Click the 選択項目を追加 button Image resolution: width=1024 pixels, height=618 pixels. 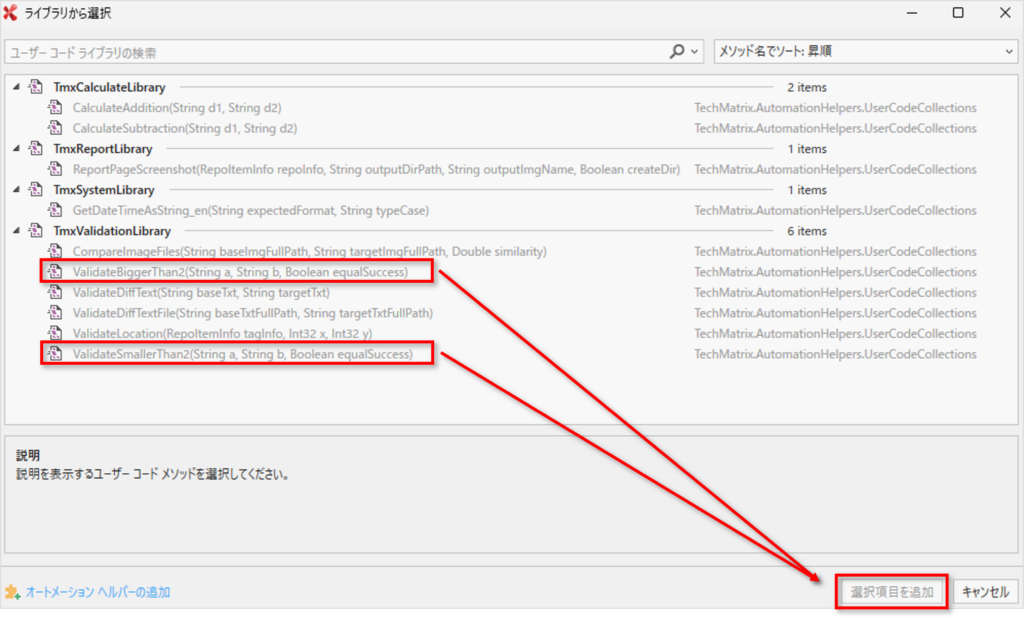[x=890, y=592]
